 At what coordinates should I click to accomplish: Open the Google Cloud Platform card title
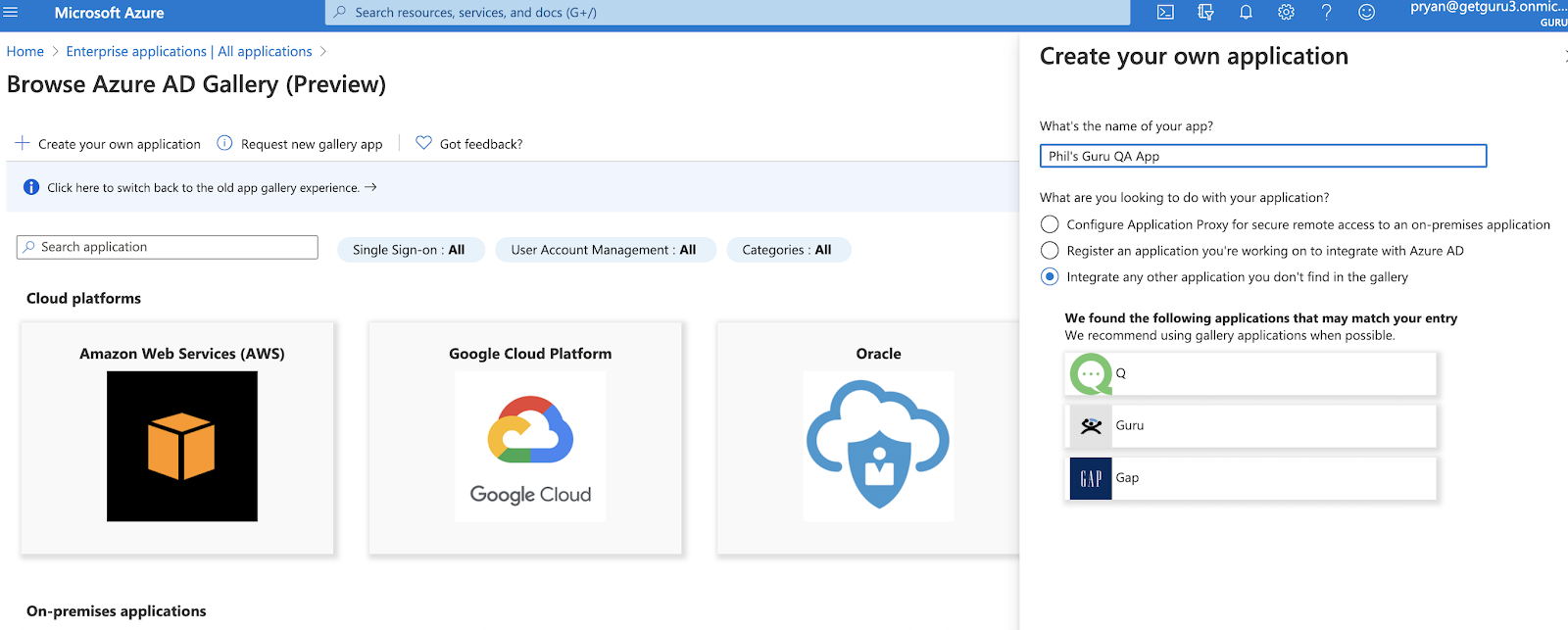point(530,354)
